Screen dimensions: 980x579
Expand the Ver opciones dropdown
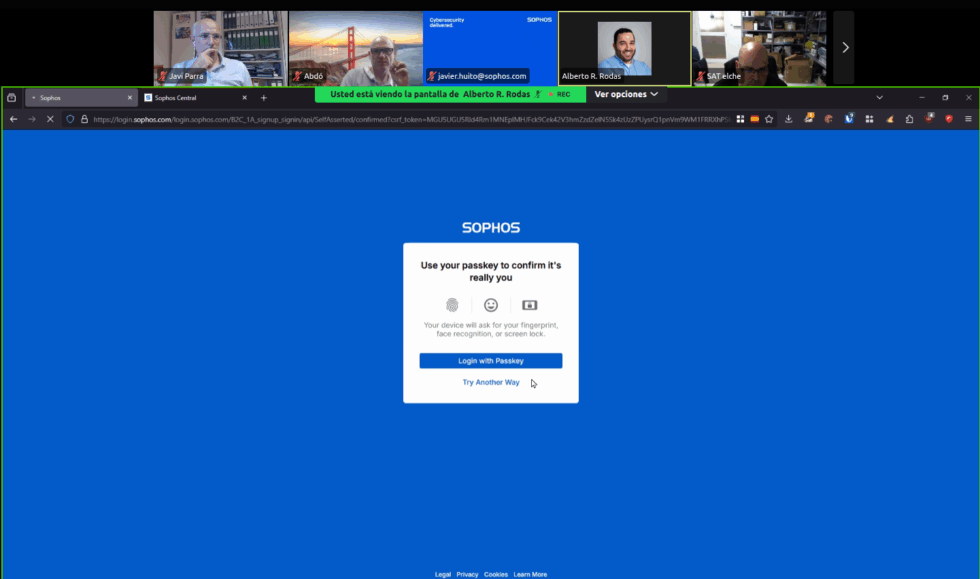(626, 94)
